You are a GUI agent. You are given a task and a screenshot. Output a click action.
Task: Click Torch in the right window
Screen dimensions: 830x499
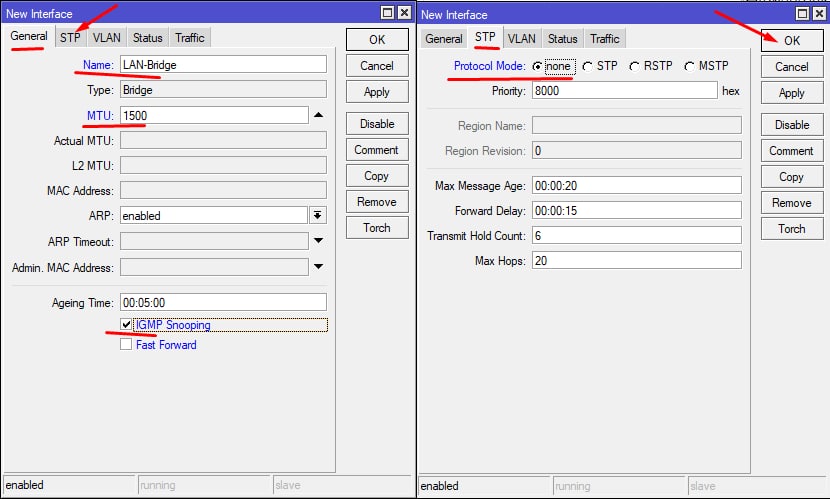792,229
